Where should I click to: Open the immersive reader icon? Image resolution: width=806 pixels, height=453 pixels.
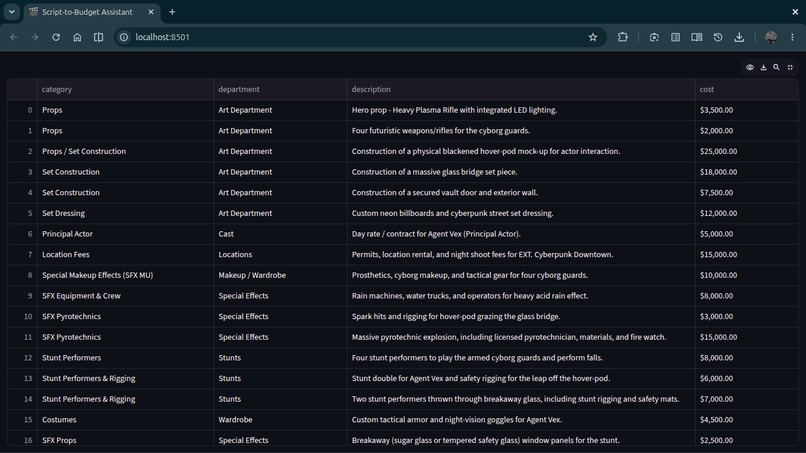(697, 37)
